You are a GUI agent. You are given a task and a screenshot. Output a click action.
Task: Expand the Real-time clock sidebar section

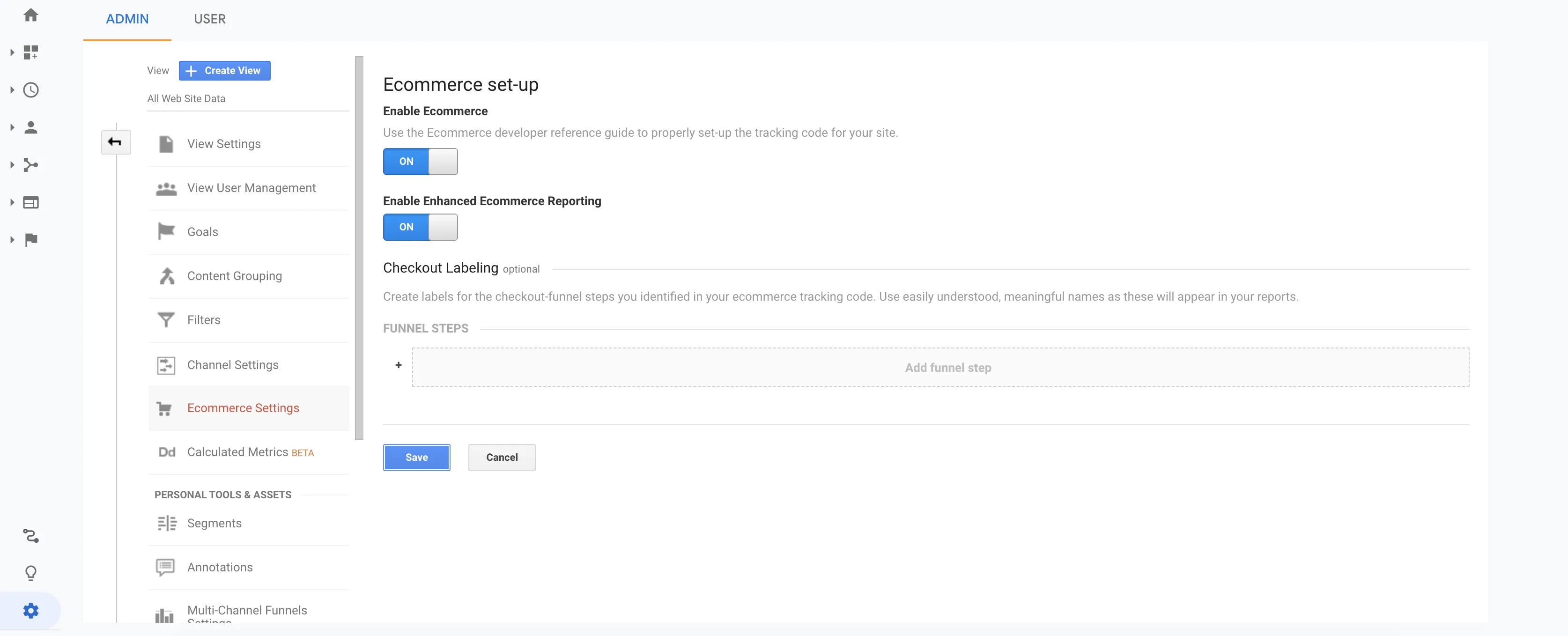pyautogui.click(x=30, y=90)
